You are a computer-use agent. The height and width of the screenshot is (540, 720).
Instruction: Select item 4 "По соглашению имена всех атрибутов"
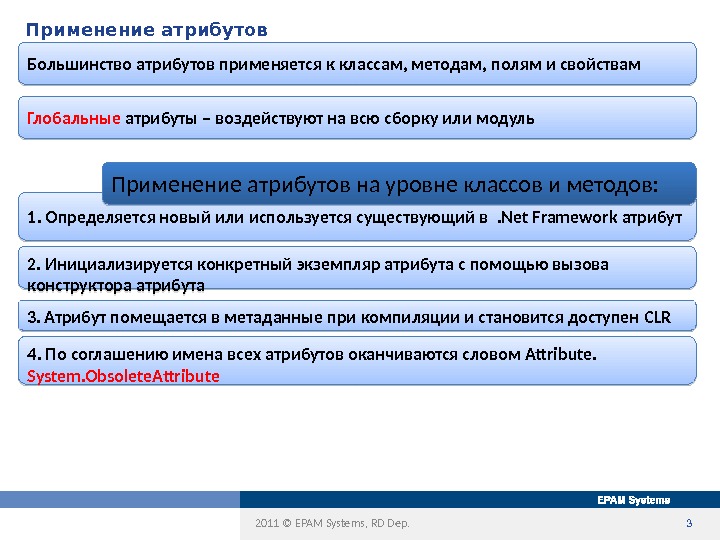pyautogui.click(x=357, y=360)
